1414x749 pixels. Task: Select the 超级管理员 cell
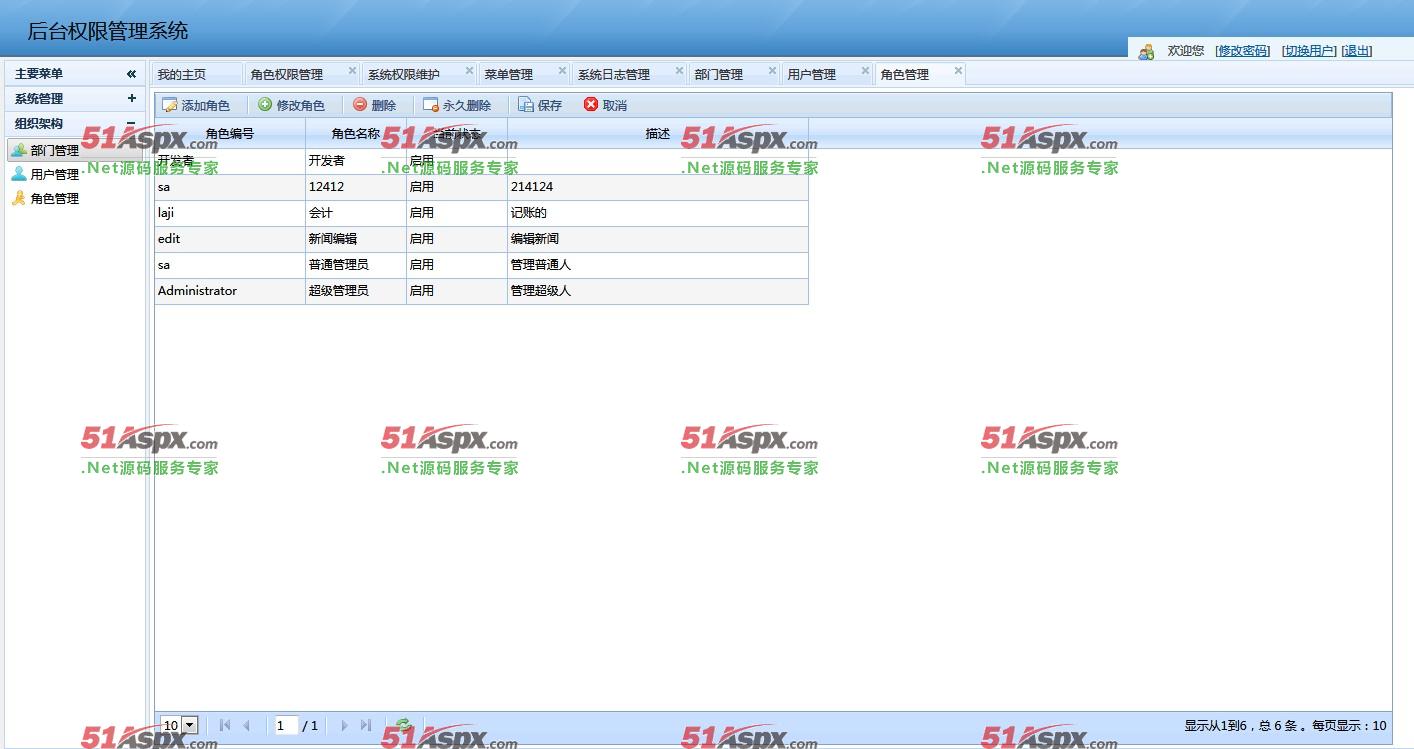(x=356, y=291)
